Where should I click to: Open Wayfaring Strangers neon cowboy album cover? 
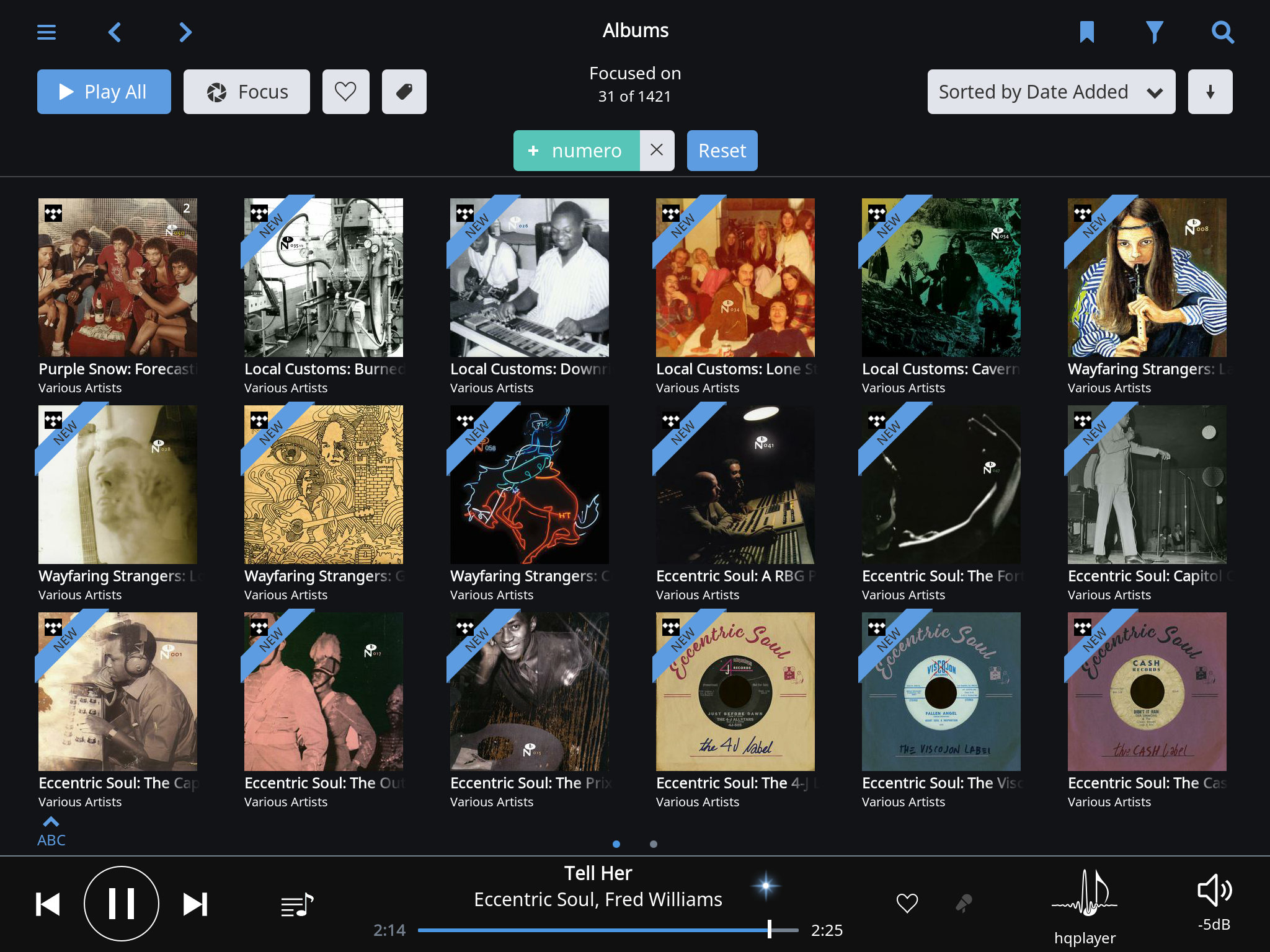[x=530, y=485]
